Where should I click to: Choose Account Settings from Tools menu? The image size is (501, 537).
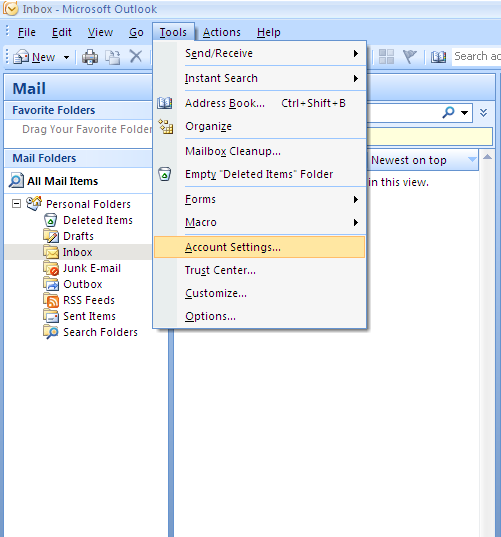click(x=260, y=247)
